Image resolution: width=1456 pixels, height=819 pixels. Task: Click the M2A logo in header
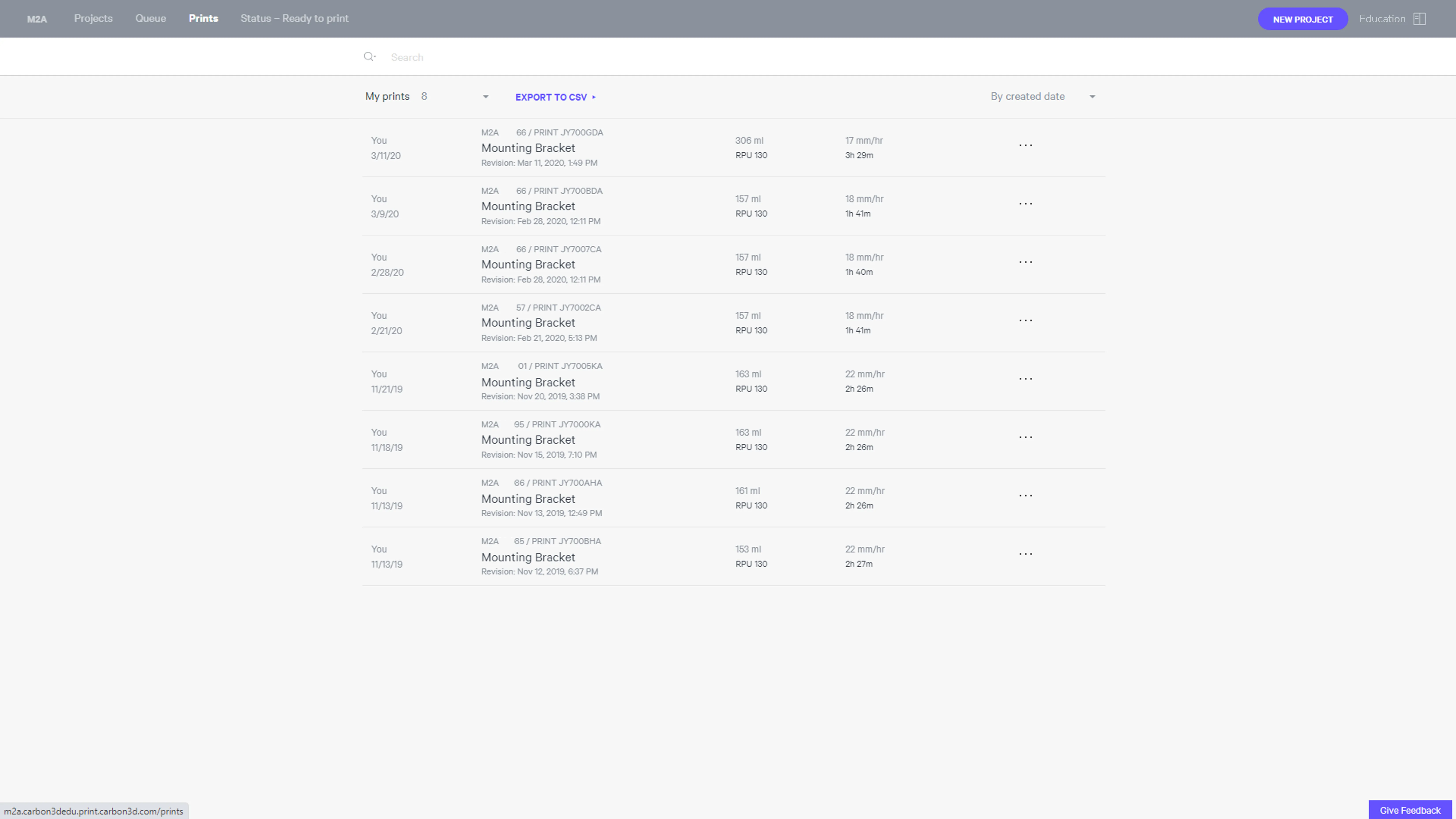pos(37,19)
